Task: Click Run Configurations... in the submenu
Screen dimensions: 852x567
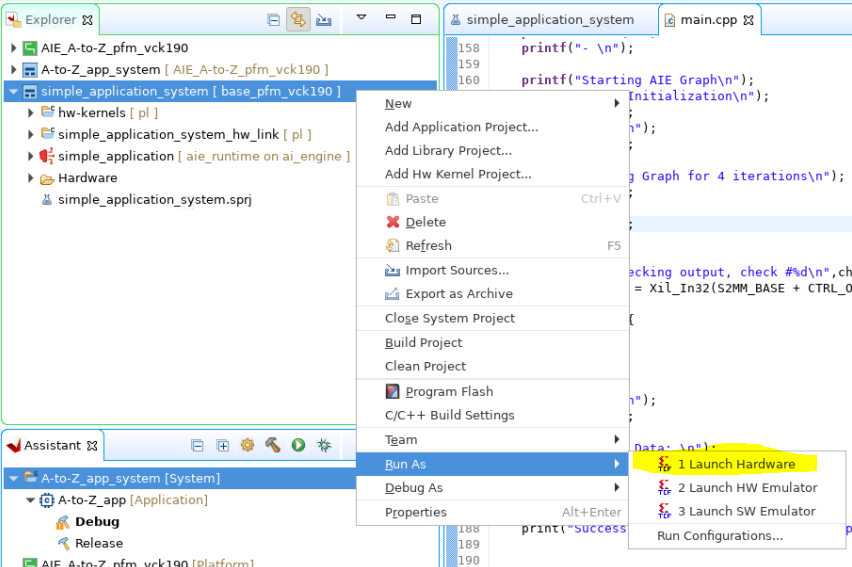Action: 719,535
